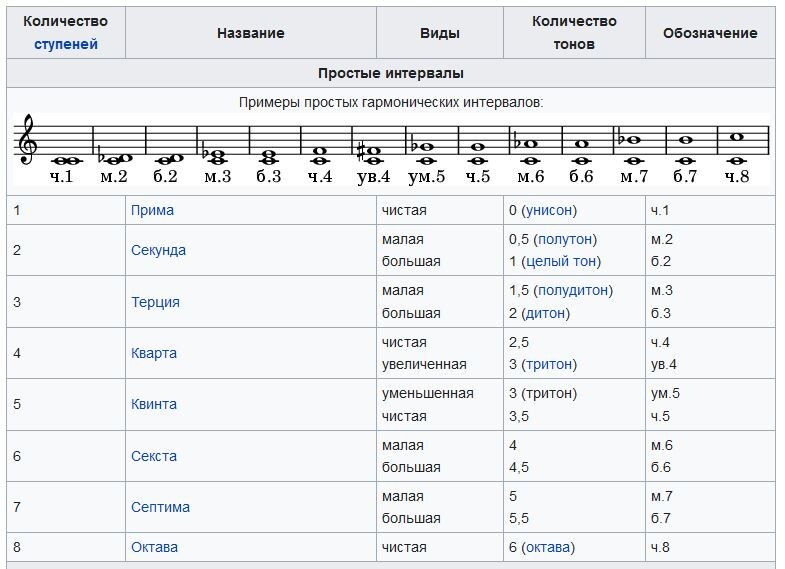The image size is (785, 569).
Task: Click the 'ч.8' cell in the Обозначение column
Action: pyautogui.click(x=660, y=547)
